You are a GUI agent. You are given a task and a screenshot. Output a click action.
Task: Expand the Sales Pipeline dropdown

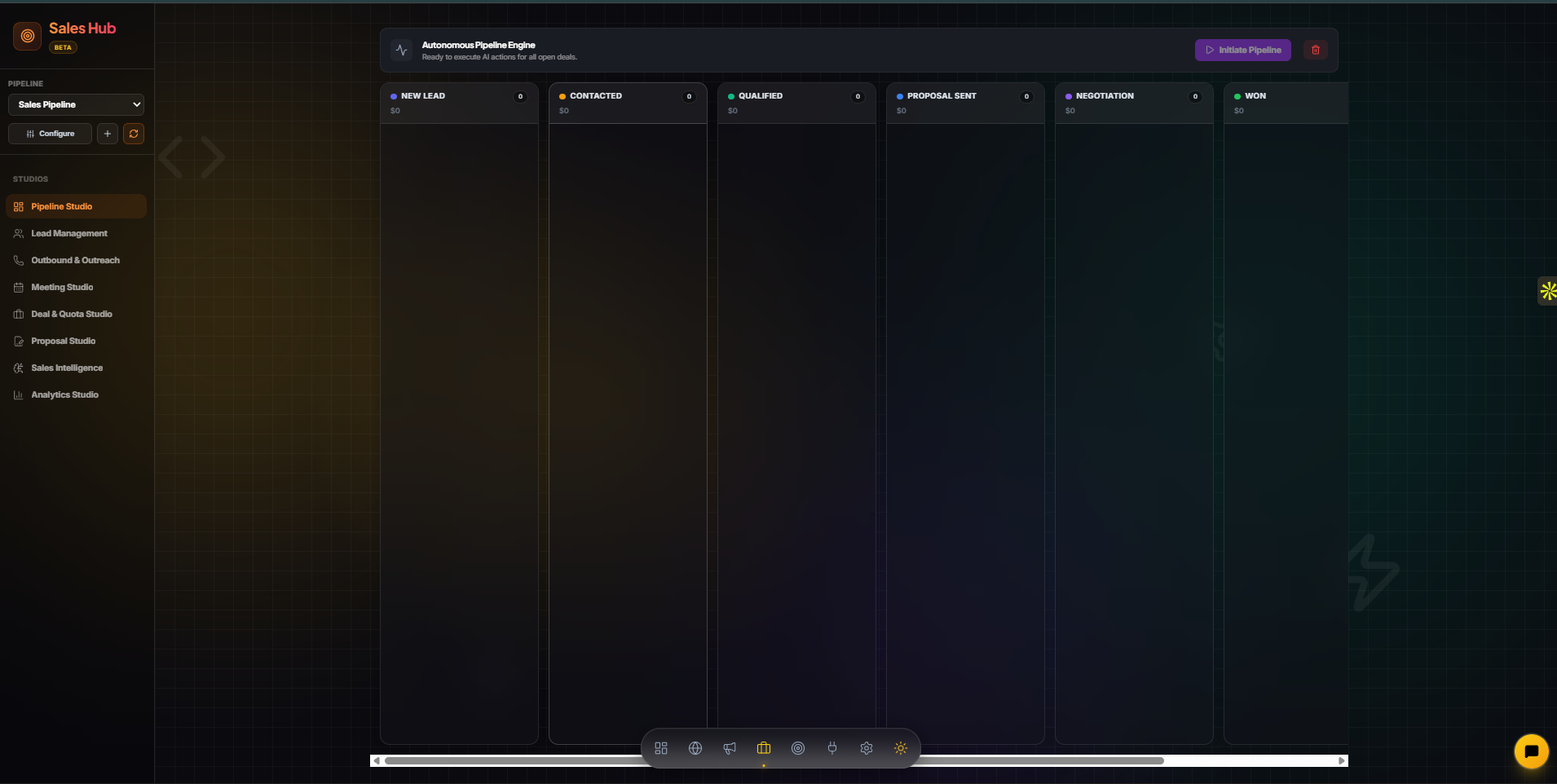77,104
